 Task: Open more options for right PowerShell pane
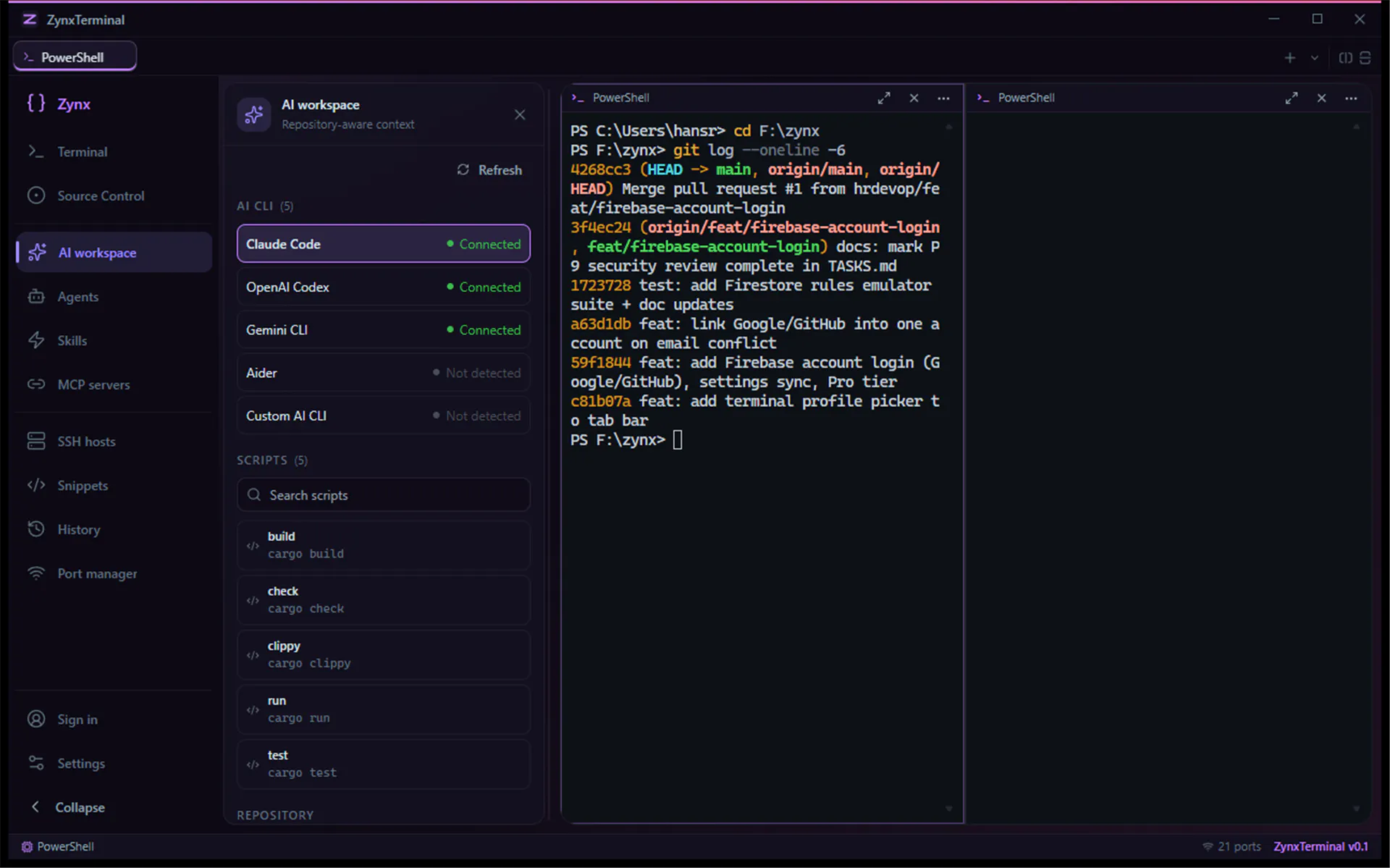tap(1351, 98)
